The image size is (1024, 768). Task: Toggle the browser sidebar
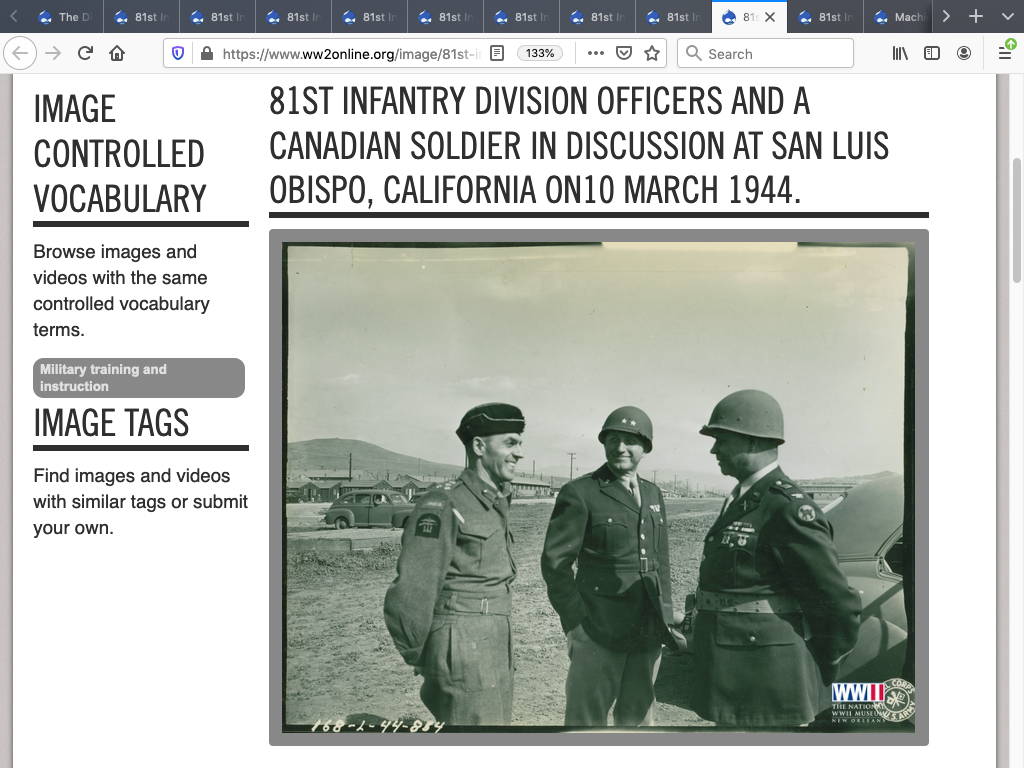click(x=932, y=54)
